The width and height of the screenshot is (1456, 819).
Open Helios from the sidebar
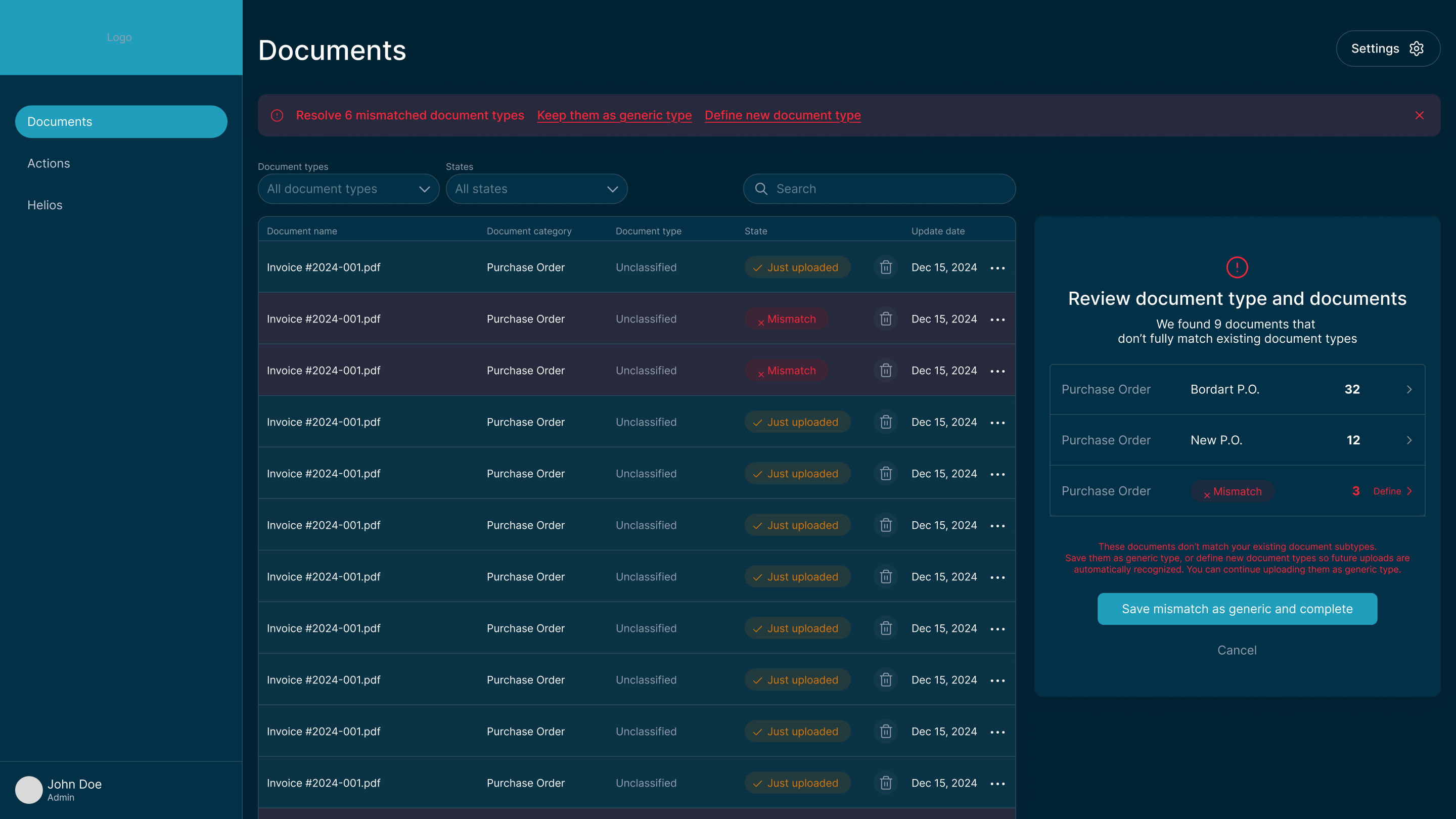[x=44, y=205]
